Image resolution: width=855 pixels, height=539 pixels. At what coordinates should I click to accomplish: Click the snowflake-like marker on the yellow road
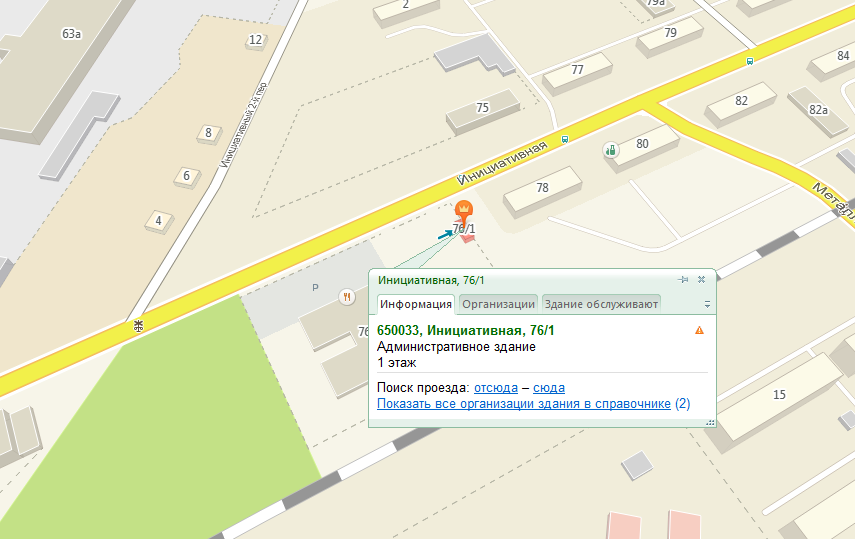(x=139, y=326)
